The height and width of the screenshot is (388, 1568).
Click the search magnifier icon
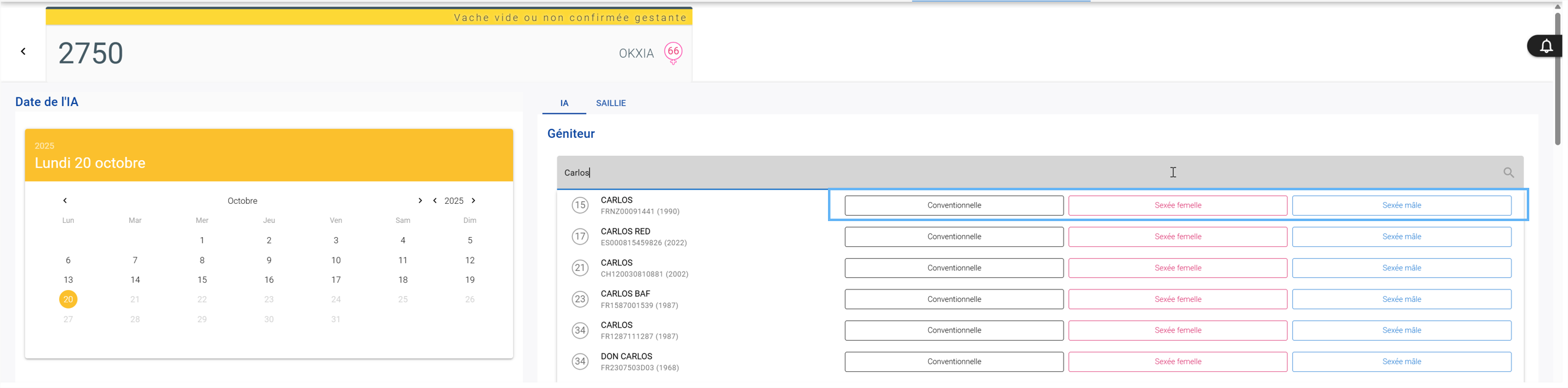pyautogui.click(x=1508, y=173)
